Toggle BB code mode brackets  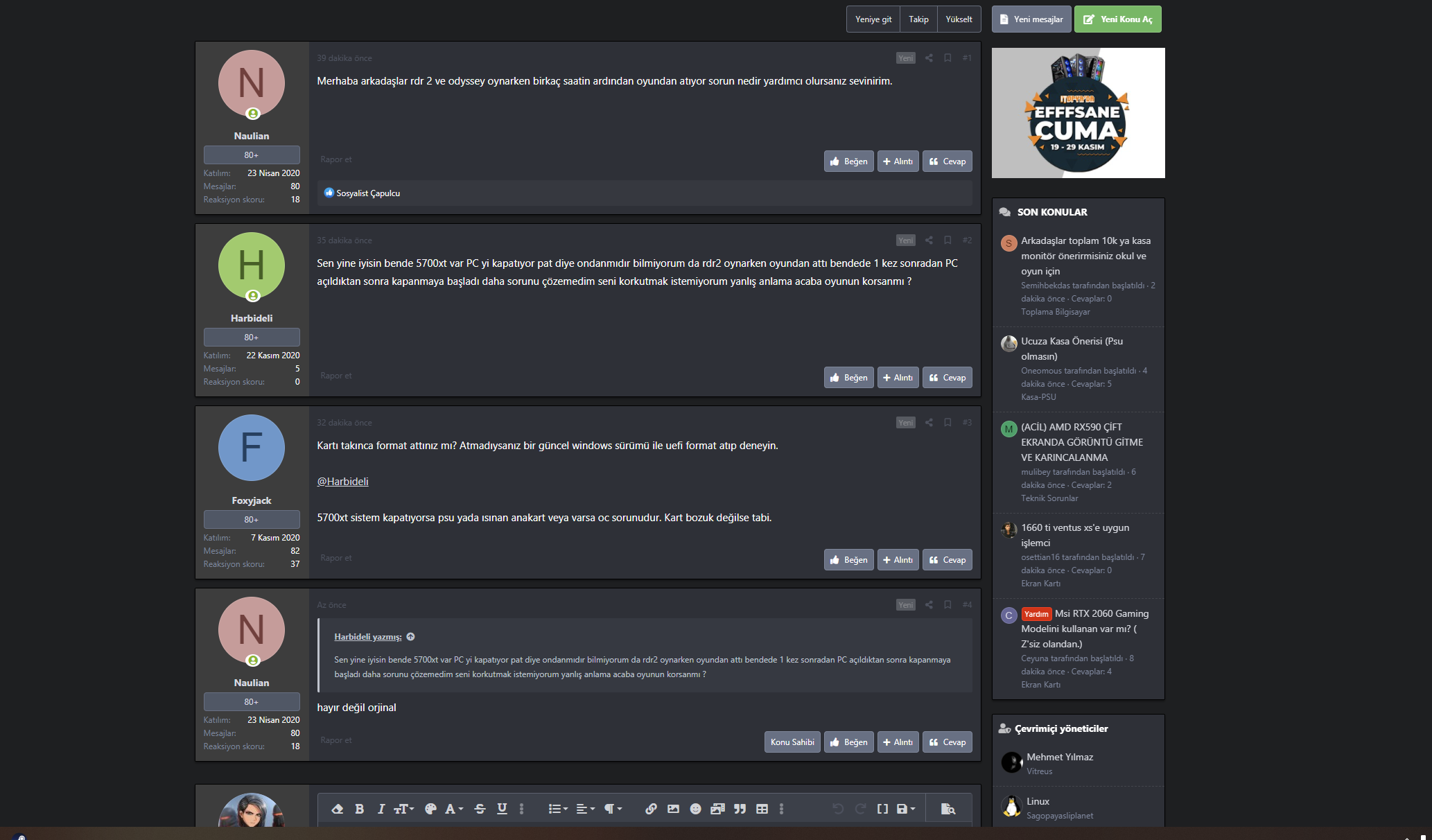coord(882,809)
